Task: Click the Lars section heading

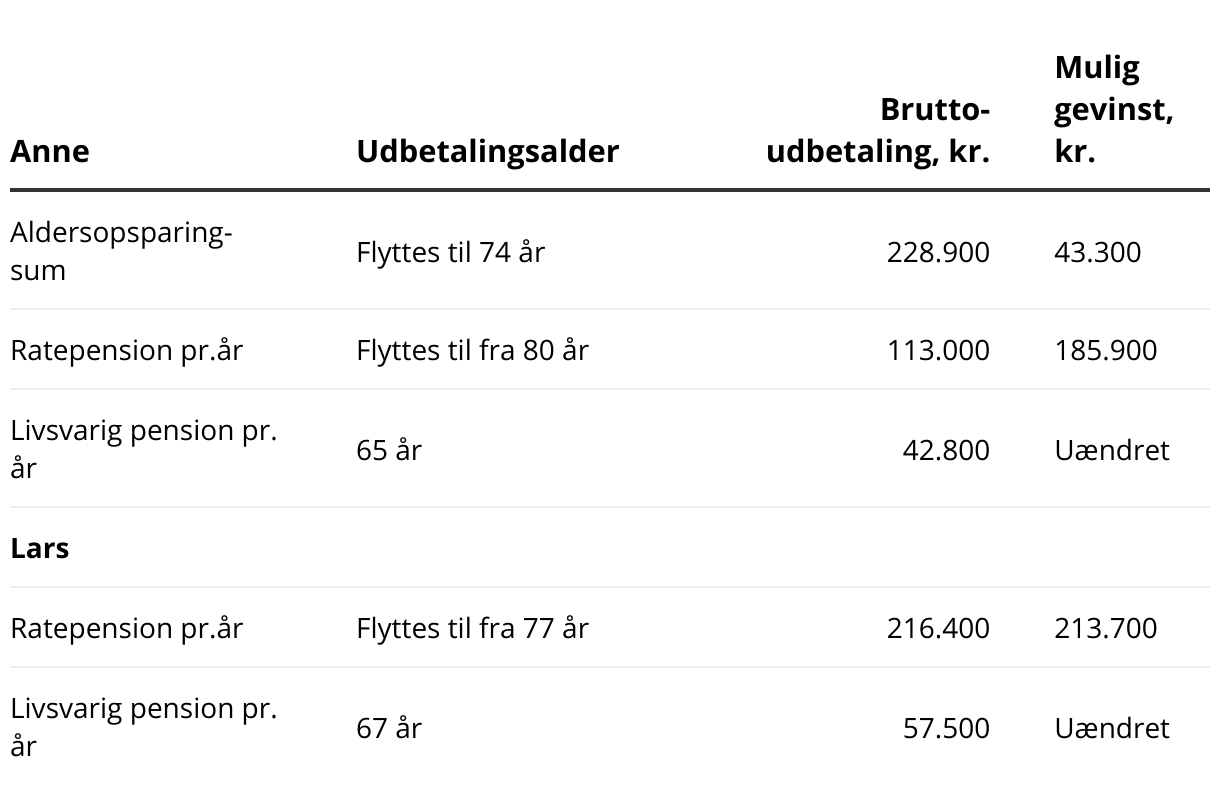Action: point(39,548)
